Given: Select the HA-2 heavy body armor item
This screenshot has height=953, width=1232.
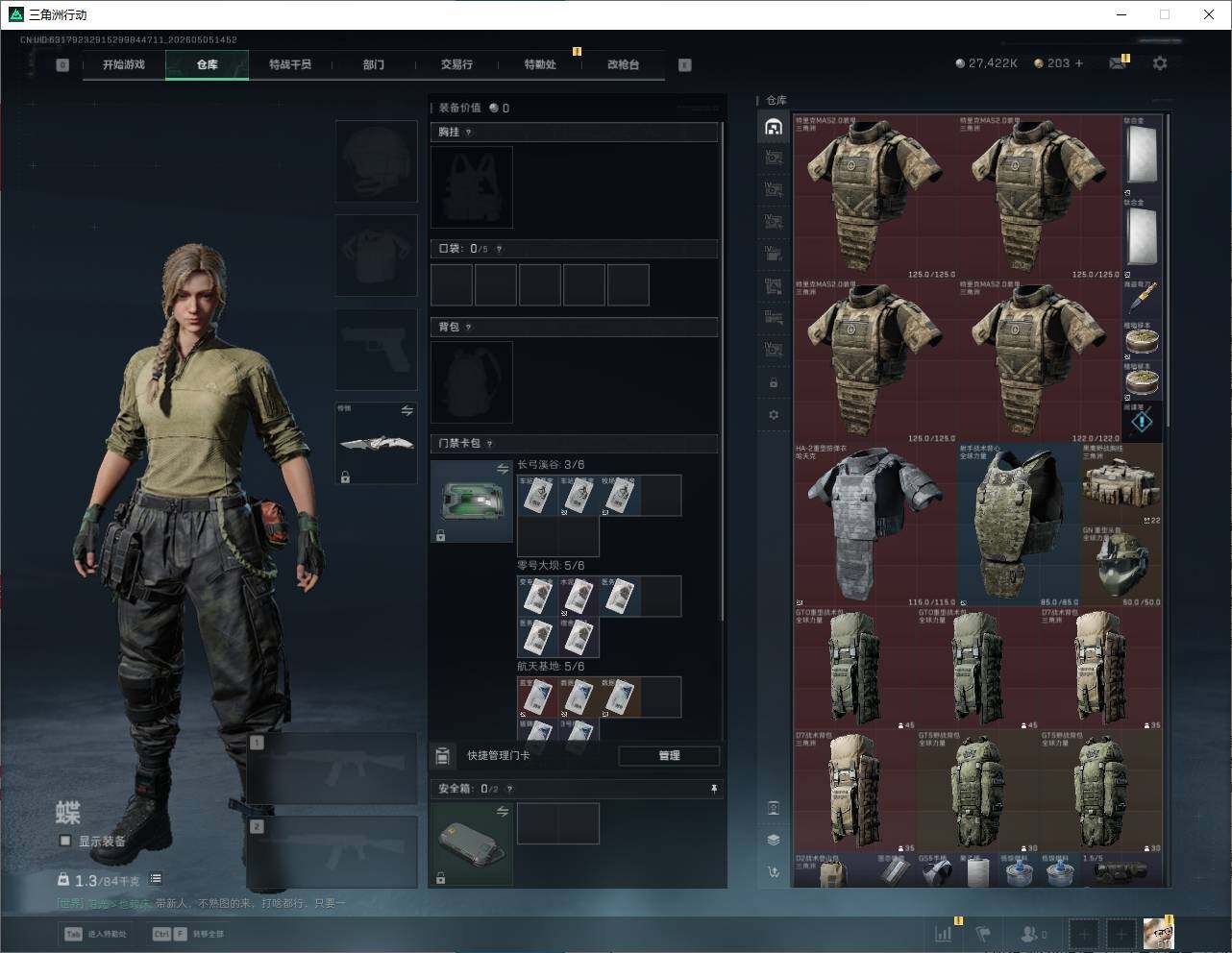Looking at the screenshot, I should (x=876, y=525).
